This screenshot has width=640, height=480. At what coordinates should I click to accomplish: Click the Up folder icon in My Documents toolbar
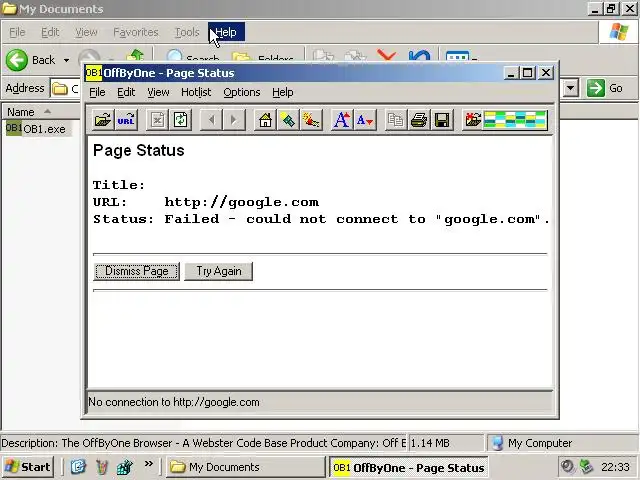click(135, 56)
